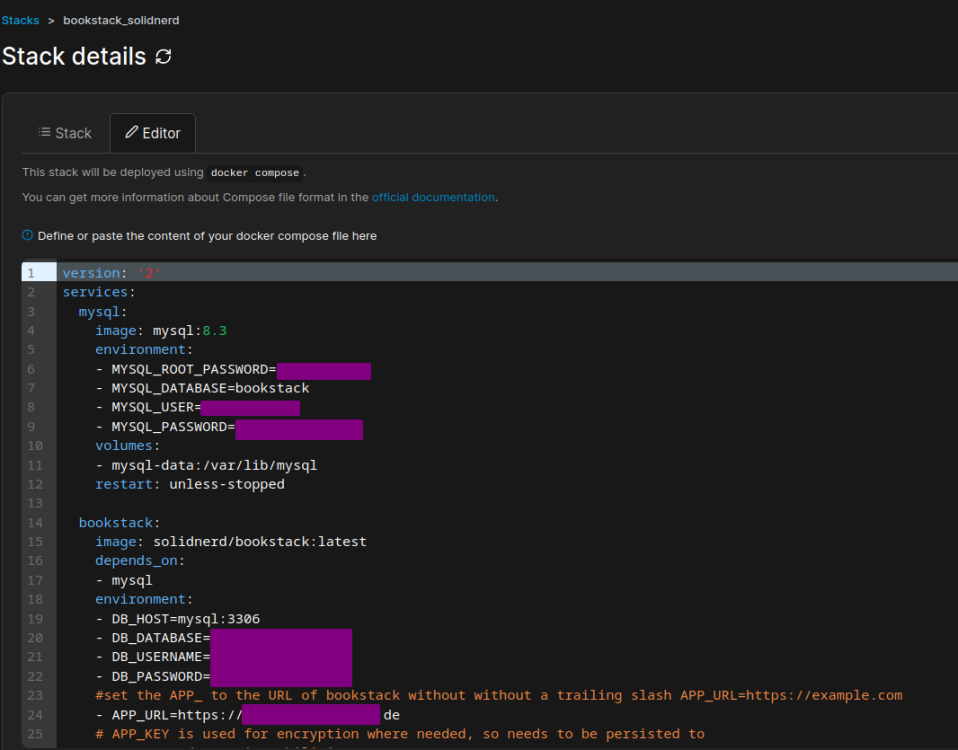Place cursor on the services line
Viewport: 958px width, 750px height.
pos(96,292)
